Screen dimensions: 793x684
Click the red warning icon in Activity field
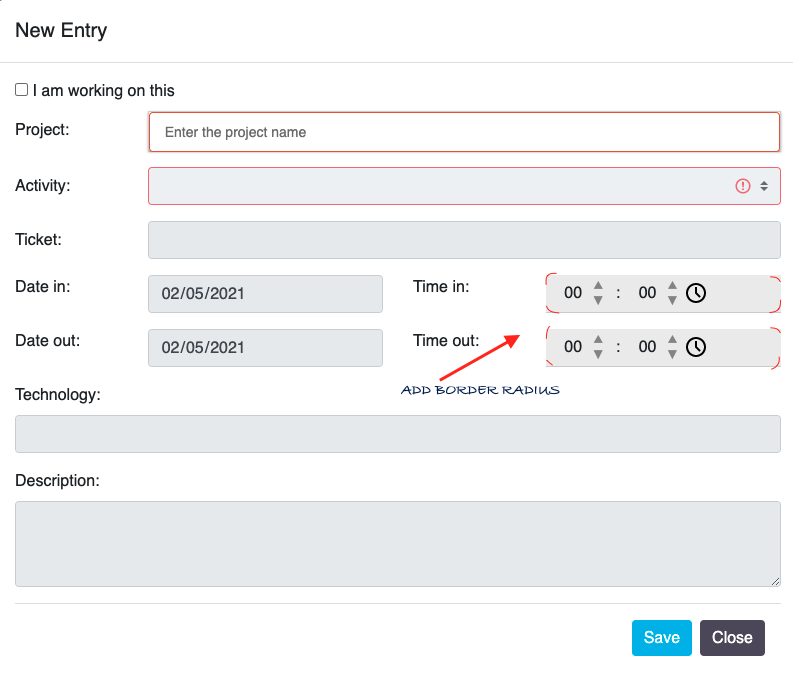pos(742,186)
